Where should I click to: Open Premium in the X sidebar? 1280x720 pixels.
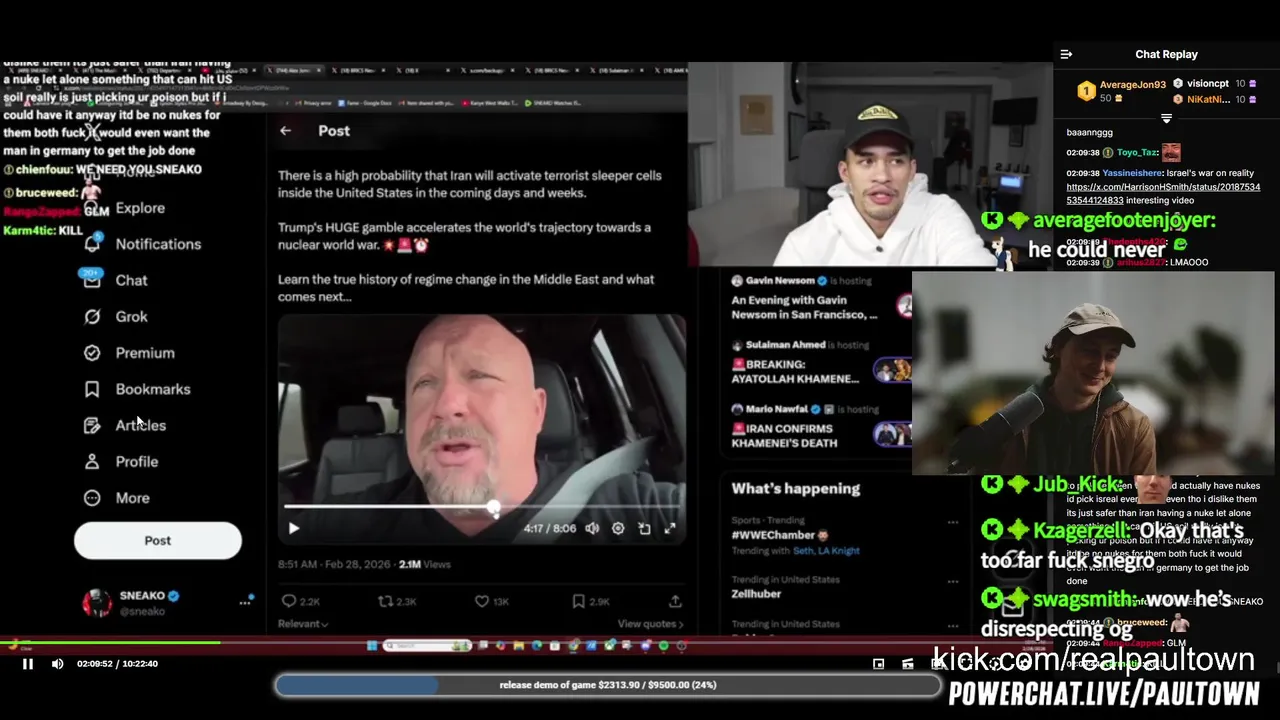pyautogui.click(x=145, y=353)
